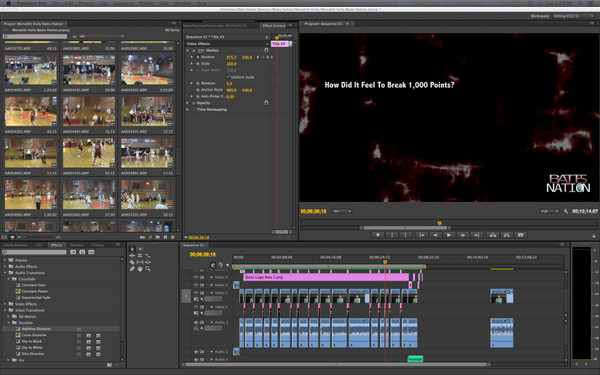
Task: Open playback resolution Full dropdown
Action: click(x=549, y=211)
